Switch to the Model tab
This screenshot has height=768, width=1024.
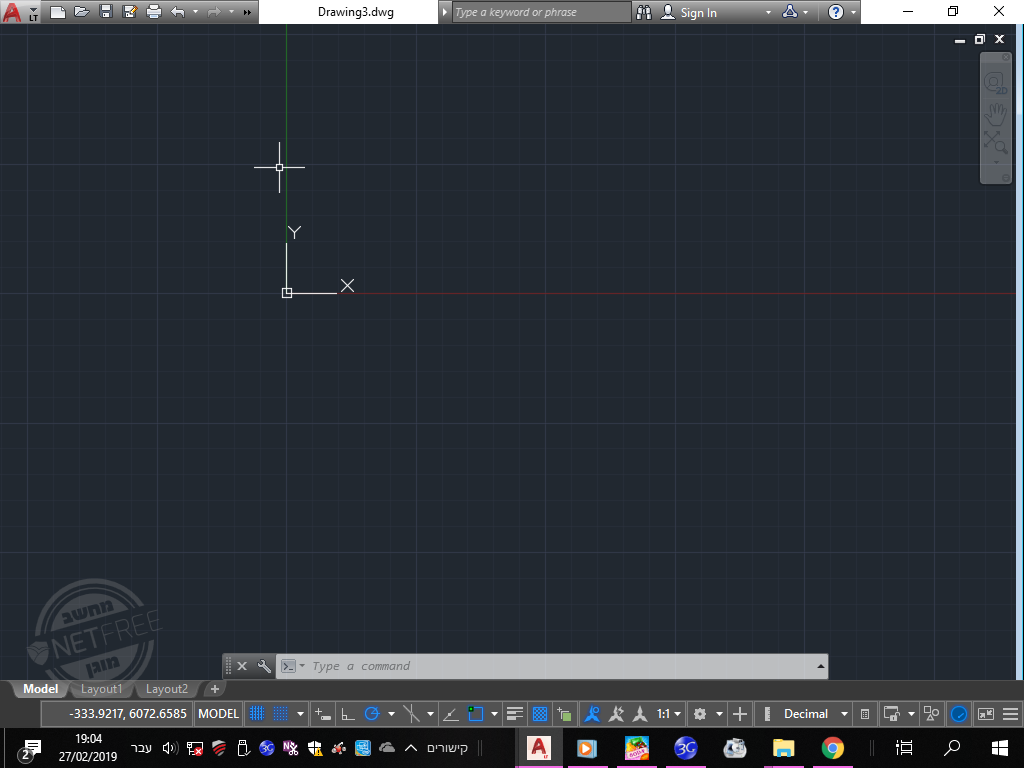click(40, 688)
